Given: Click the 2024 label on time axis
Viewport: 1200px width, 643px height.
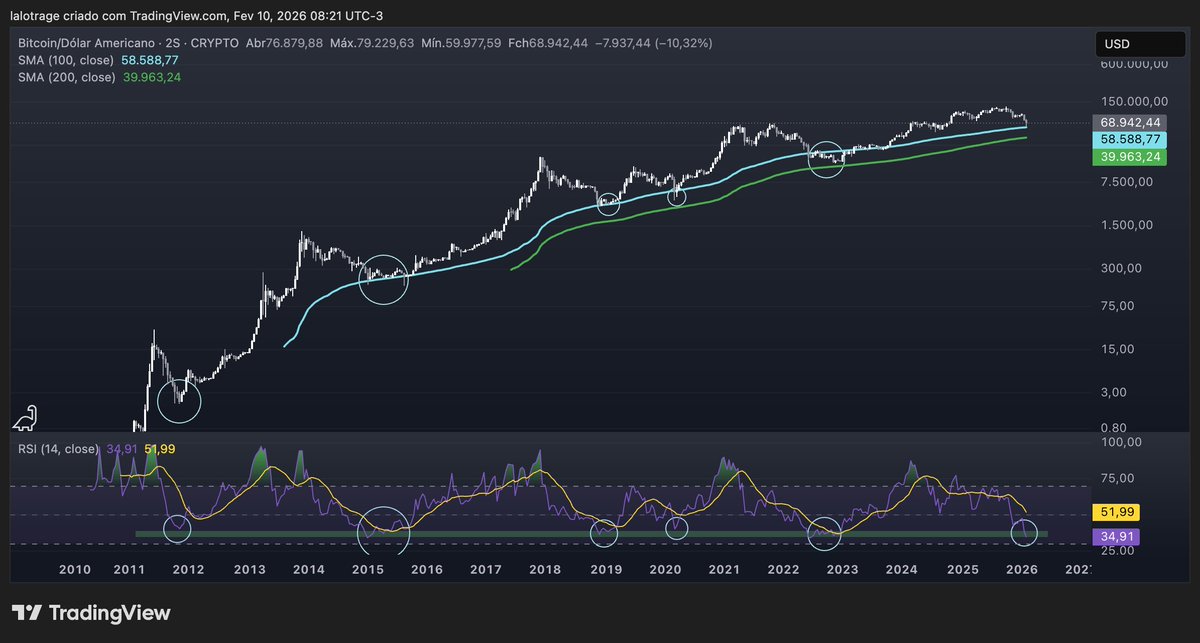Looking at the screenshot, I should pos(902,569).
